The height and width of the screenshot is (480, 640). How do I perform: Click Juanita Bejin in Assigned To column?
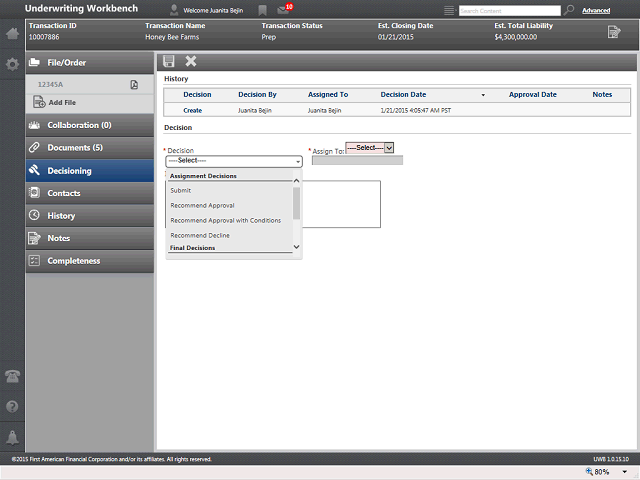pyautogui.click(x=324, y=111)
